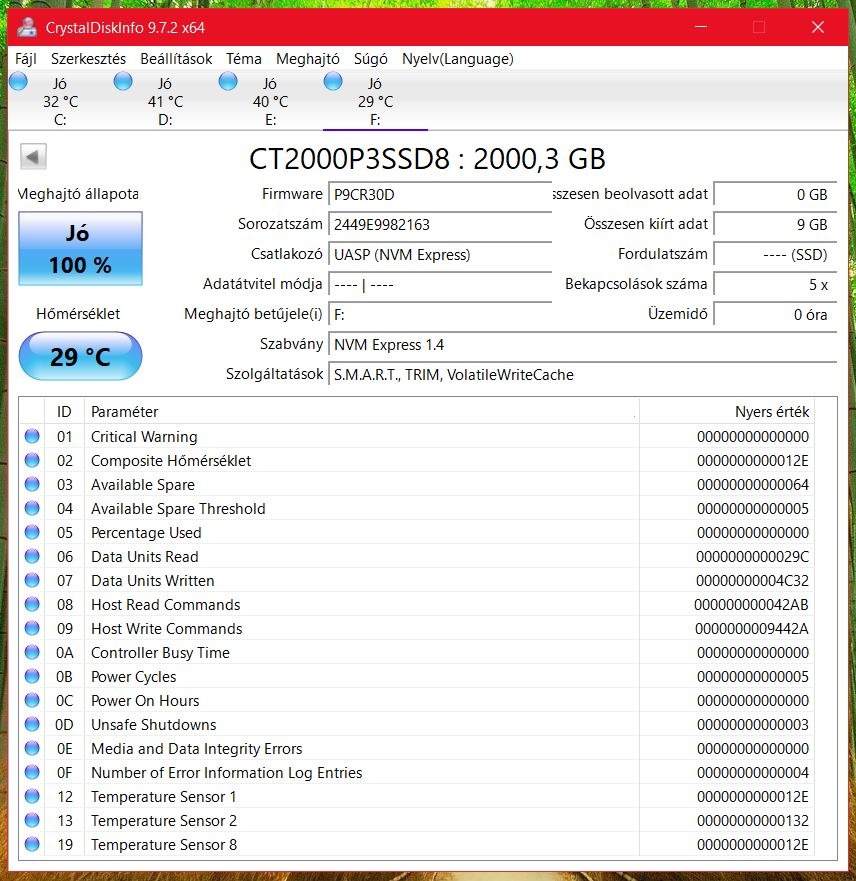
Task: Click status orb for Controller Busy Time
Action: (x=32, y=652)
